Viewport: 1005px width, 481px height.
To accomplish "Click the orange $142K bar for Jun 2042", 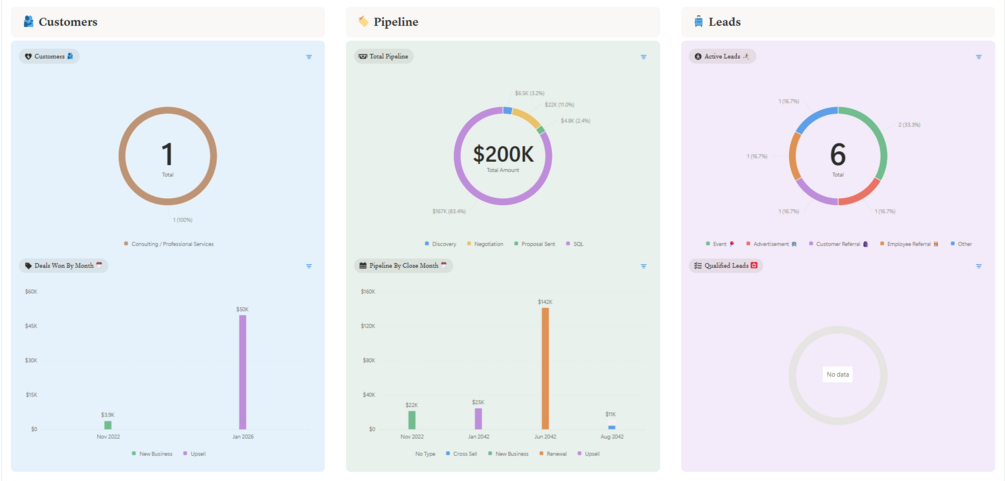I will [545, 368].
